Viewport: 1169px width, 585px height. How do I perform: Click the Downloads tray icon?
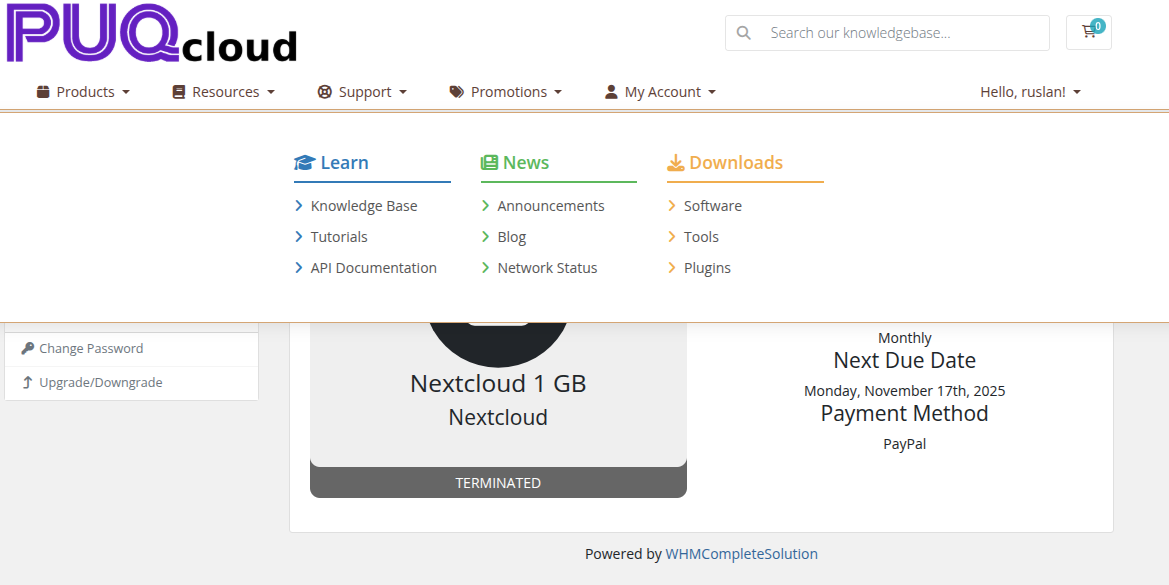676,163
